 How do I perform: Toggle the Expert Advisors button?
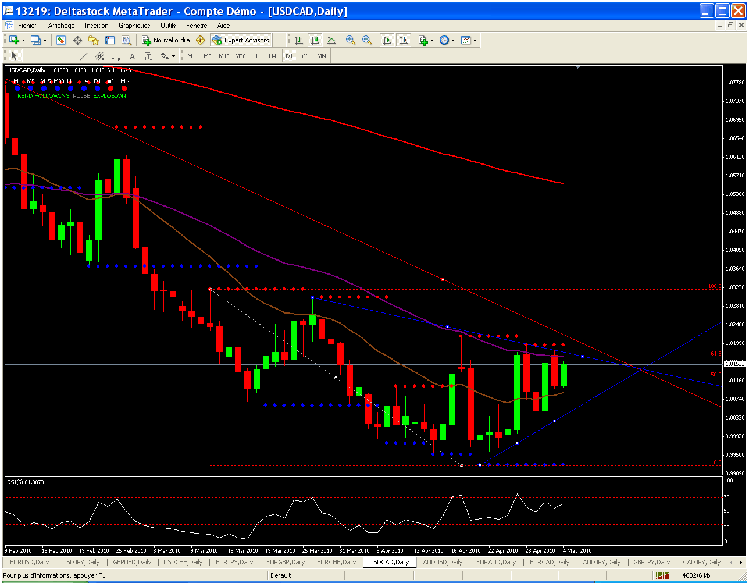point(238,40)
